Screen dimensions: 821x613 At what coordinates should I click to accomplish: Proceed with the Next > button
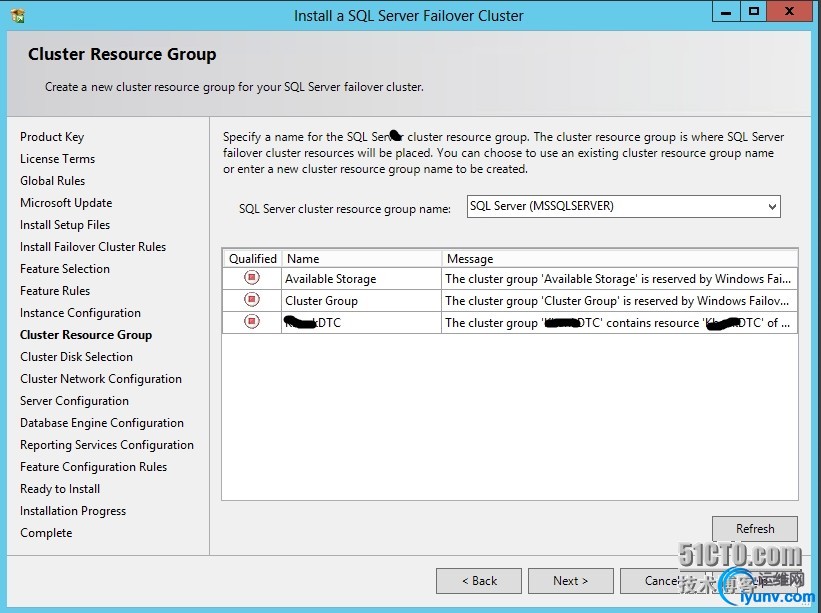[x=570, y=581]
